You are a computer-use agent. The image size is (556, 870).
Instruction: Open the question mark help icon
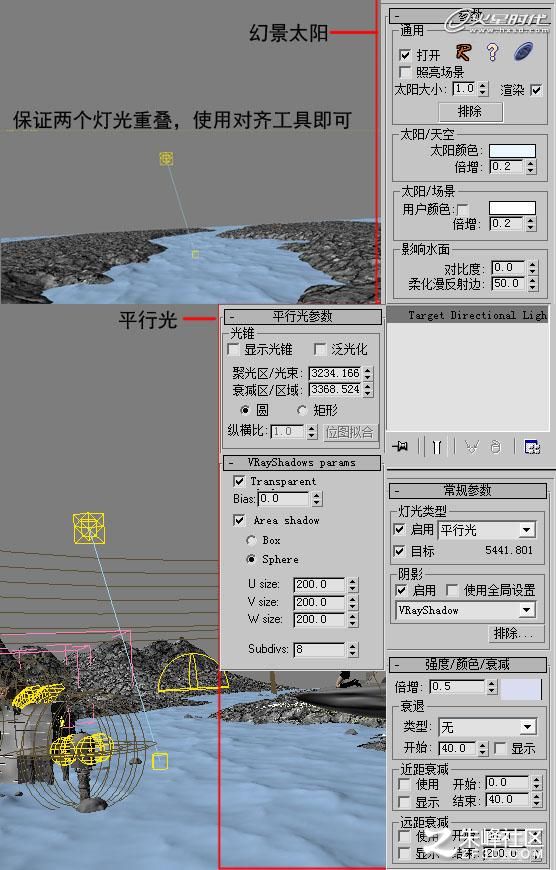point(492,52)
